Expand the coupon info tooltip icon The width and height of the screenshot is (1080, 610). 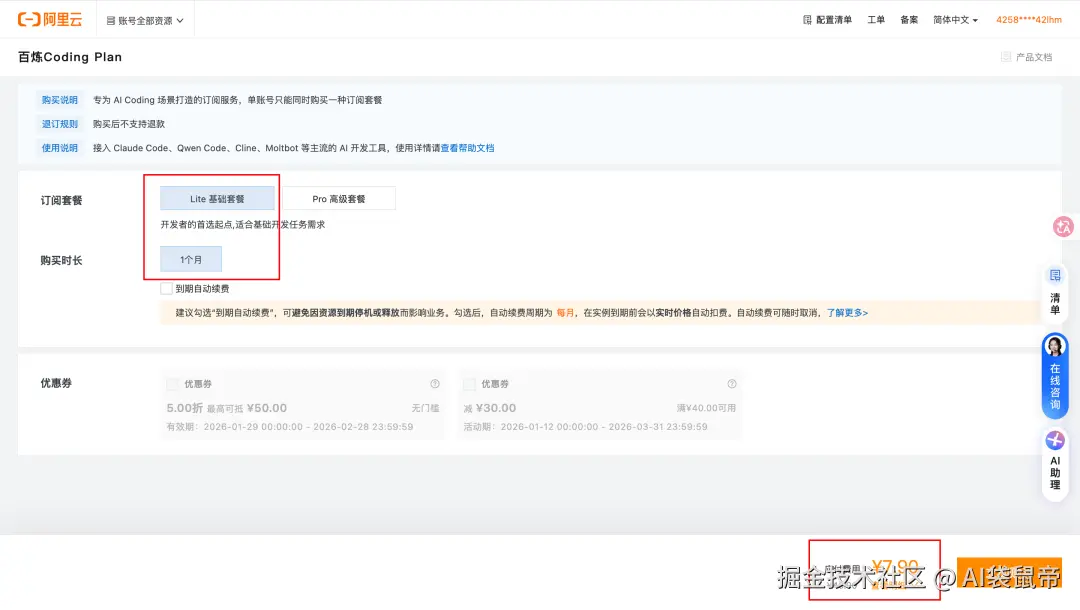[x=434, y=384]
